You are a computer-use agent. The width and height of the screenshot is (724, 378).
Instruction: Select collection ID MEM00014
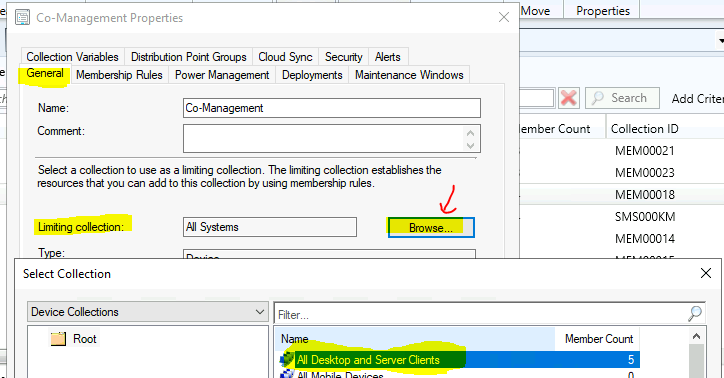coord(645,239)
